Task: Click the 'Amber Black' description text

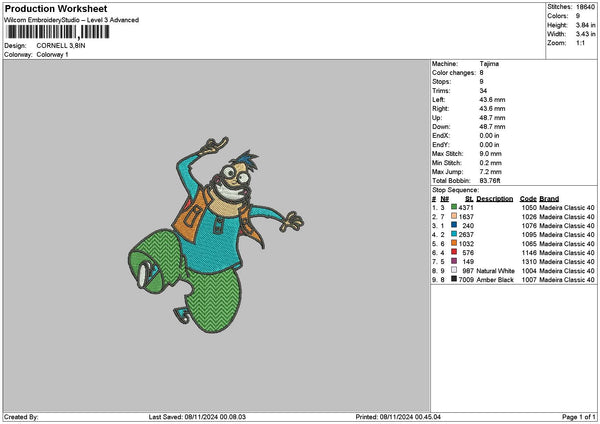Action: pyautogui.click(x=495, y=280)
